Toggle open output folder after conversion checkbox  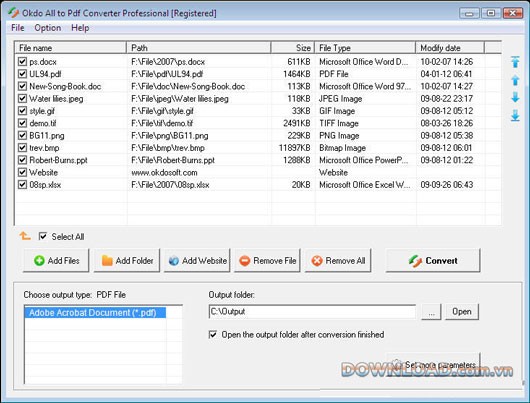213,335
